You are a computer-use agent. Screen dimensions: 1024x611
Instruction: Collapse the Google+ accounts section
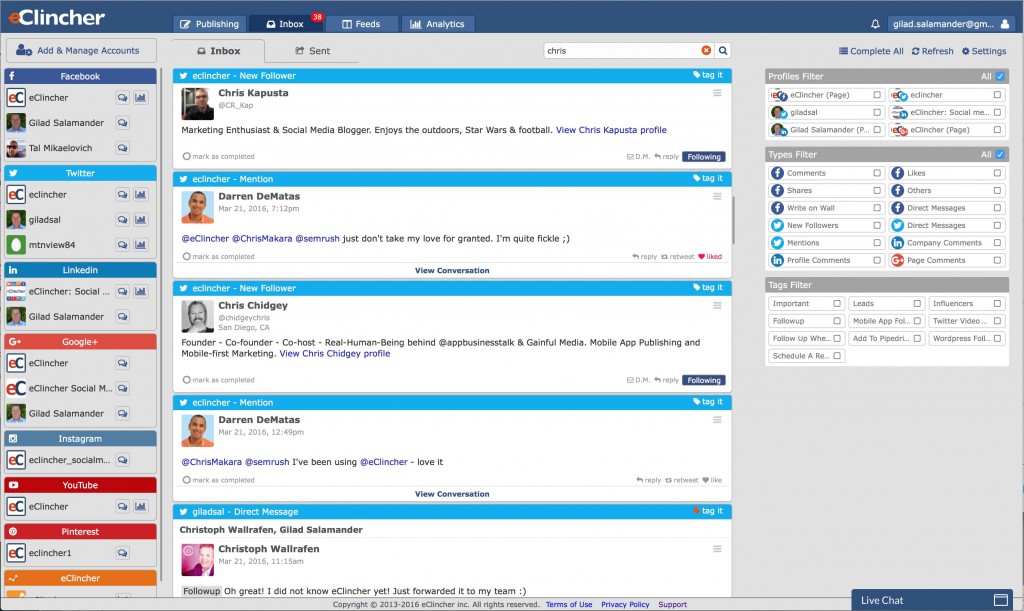pos(80,341)
